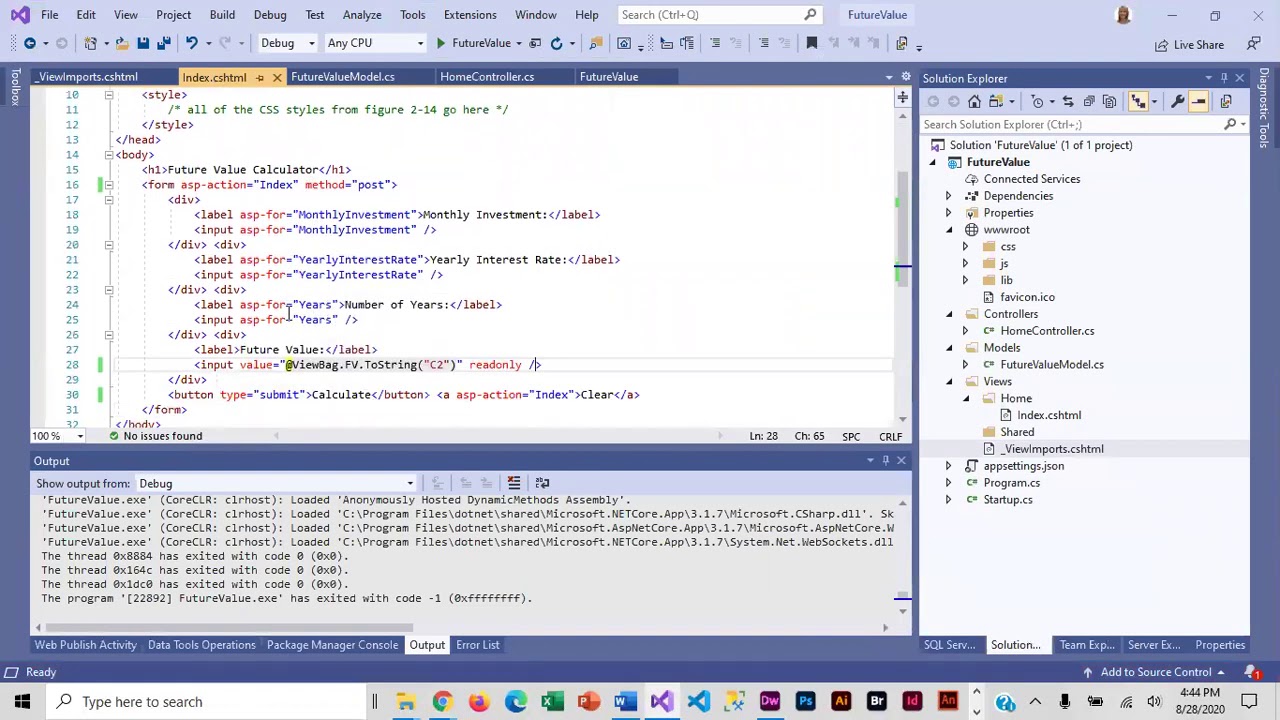Open Properties via the wrench icon
This screenshot has height=720, width=1280.
(x=1178, y=101)
